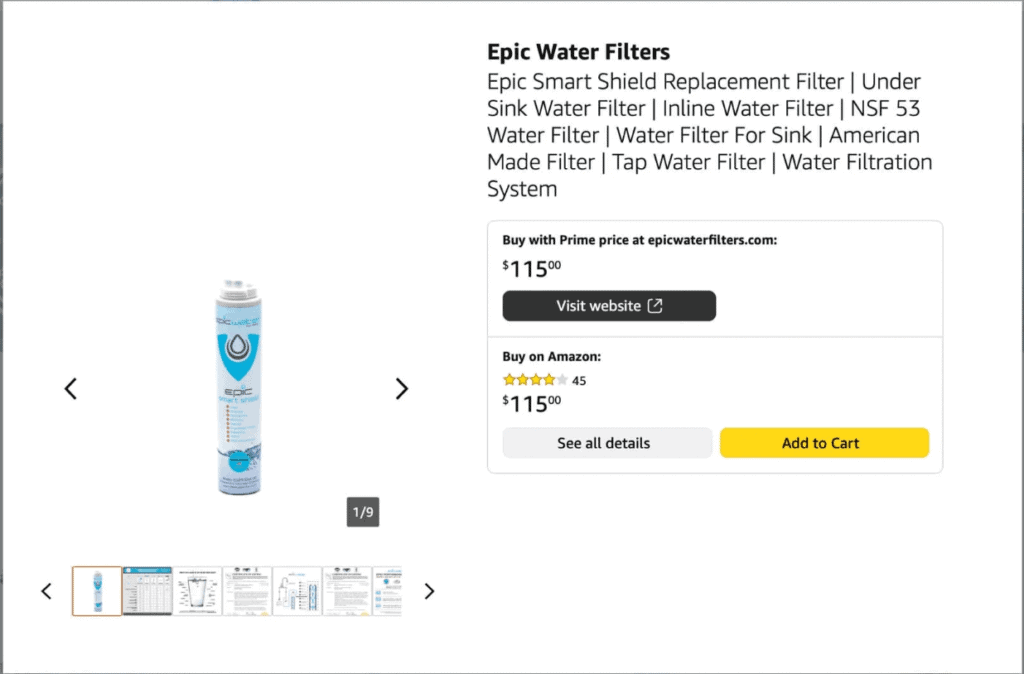This screenshot has height=674, width=1024.
Task: Open the 45 reviews link
Action: tap(578, 380)
